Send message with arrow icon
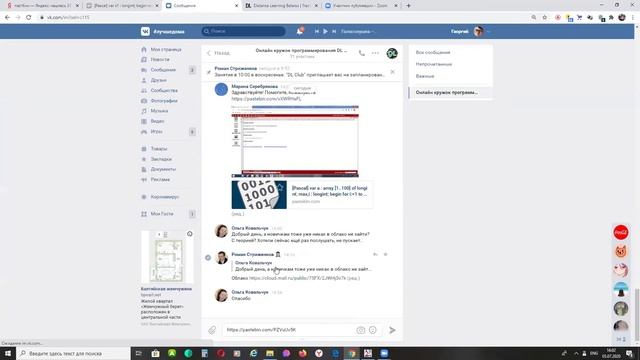Viewport: 640px width, 360px height. click(x=392, y=330)
